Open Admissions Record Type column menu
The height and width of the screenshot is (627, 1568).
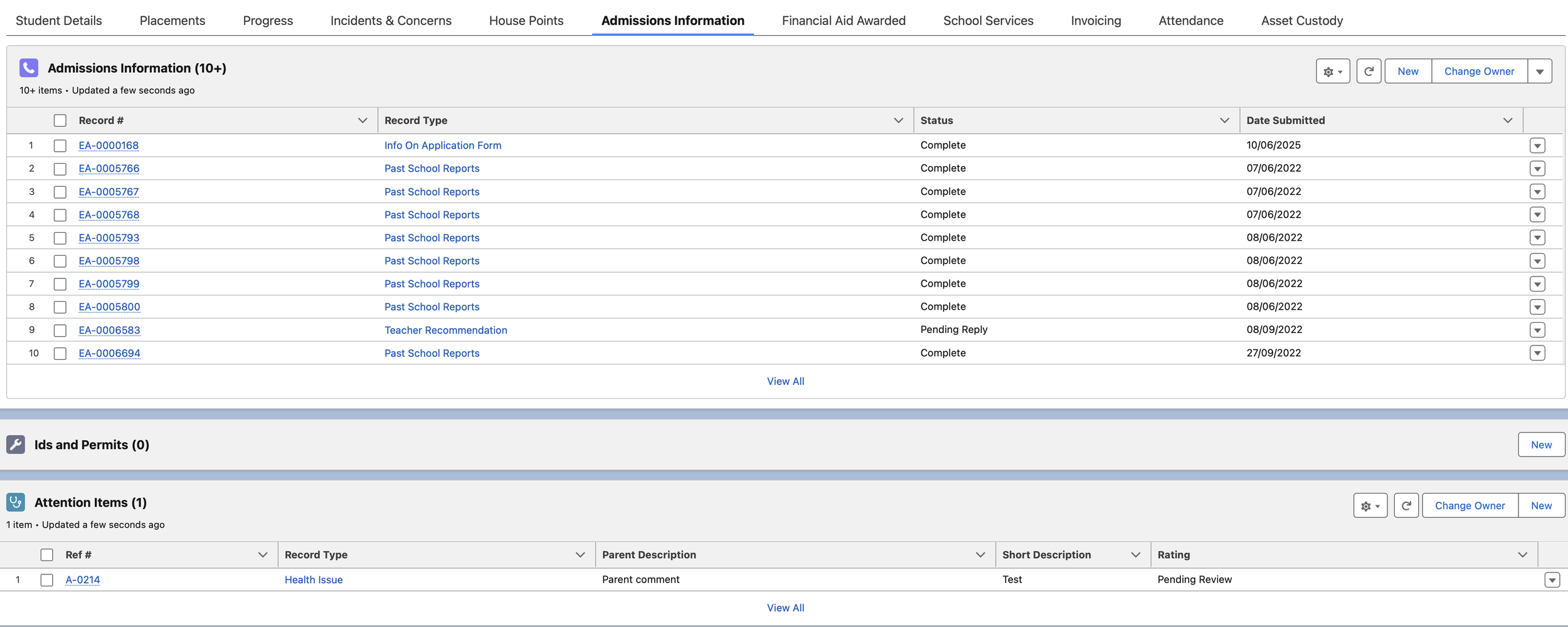coord(898,120)
